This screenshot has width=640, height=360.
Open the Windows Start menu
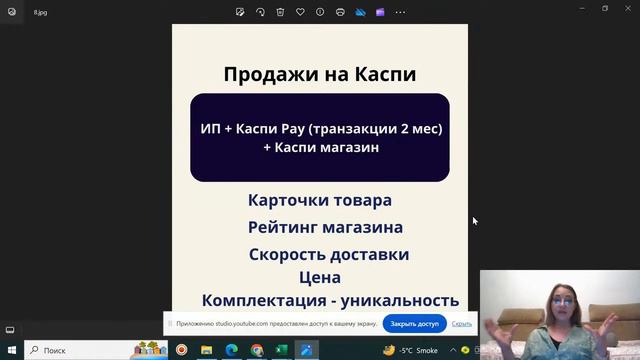pos(12,350)
